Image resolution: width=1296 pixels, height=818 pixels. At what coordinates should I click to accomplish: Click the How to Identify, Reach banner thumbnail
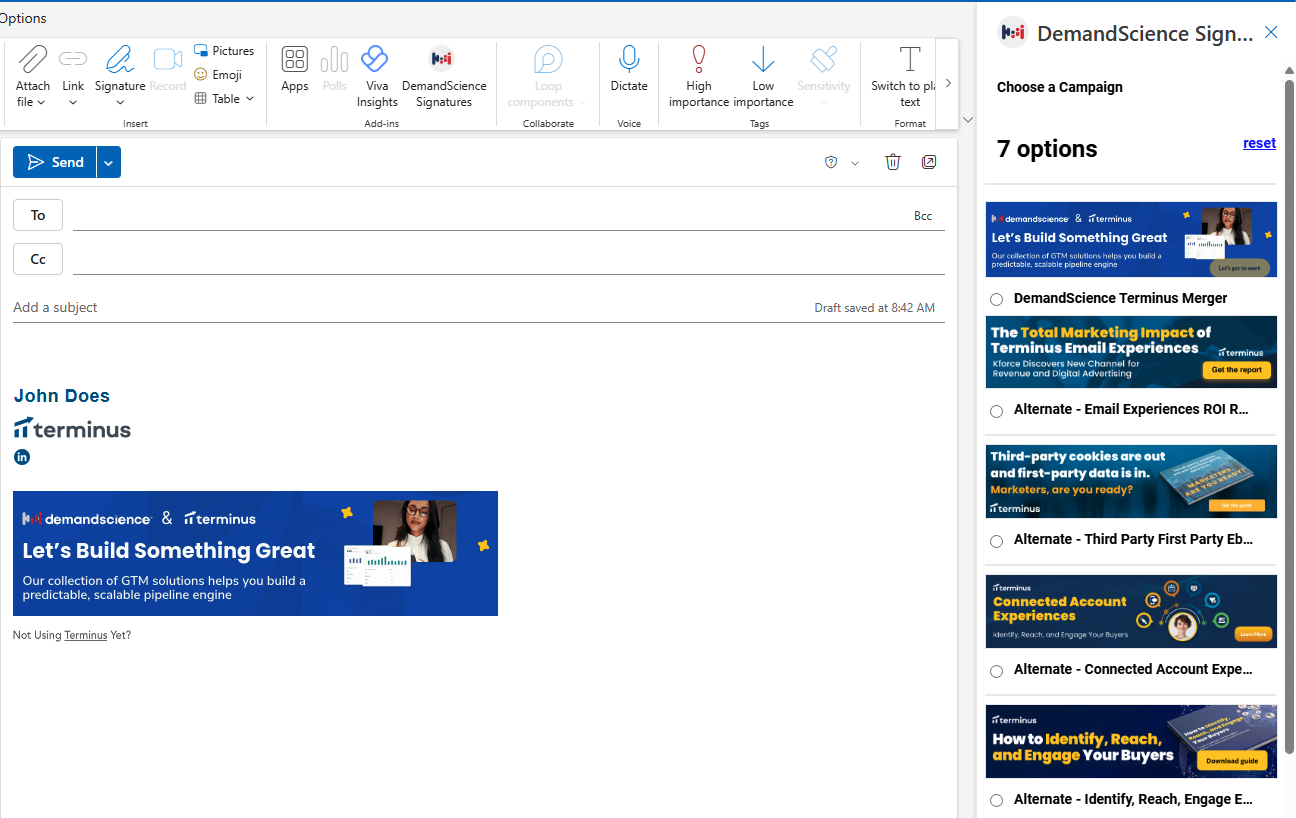(1131, 741)
